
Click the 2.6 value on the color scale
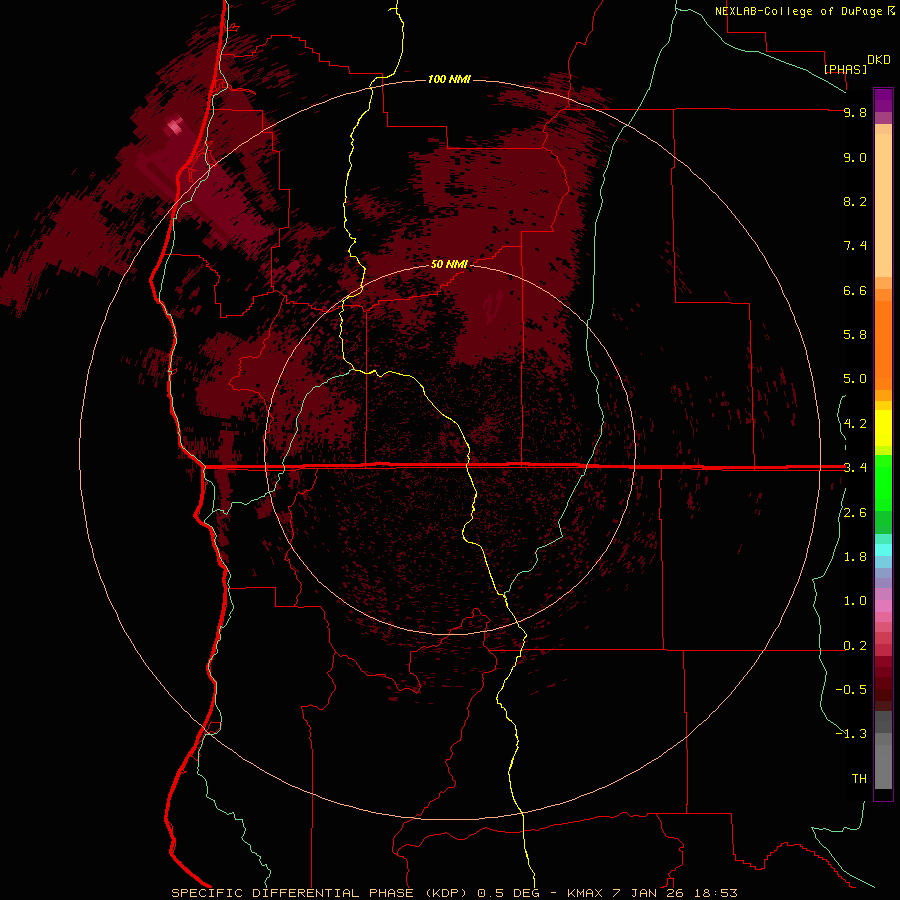tap(855, 513)
